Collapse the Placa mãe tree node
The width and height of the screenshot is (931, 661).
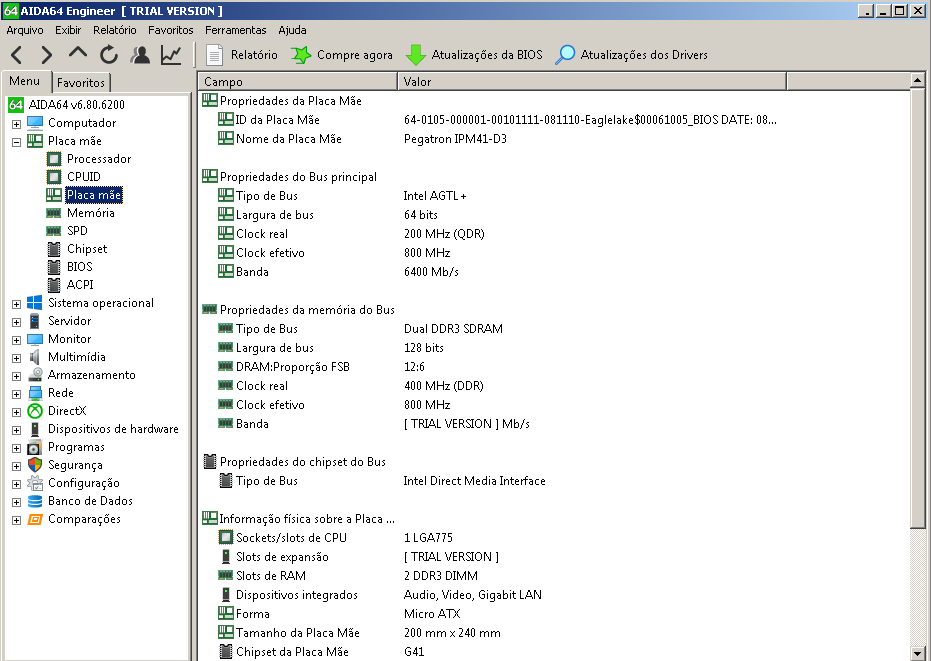click(17, 142)
